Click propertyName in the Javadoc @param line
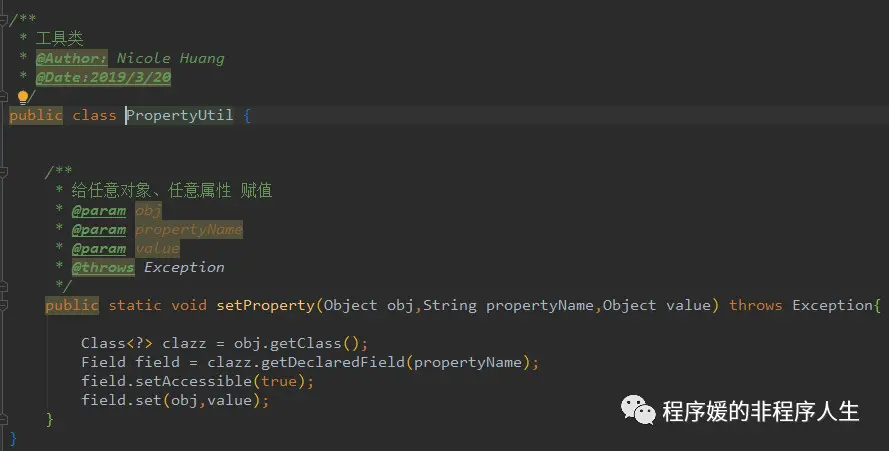Image resolution: width=889 pixels, height=451 pixels. (189, 230)
